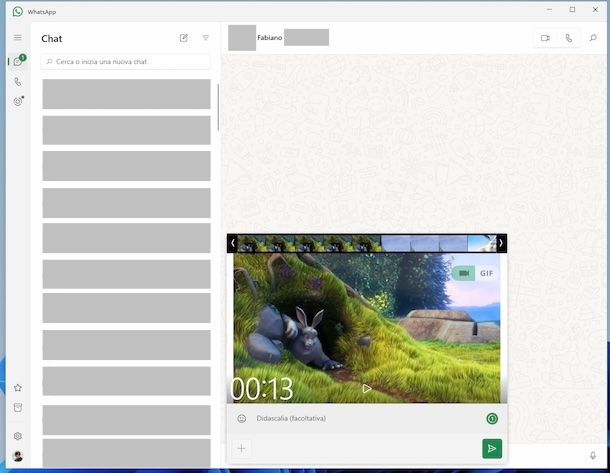Open archived chats
Viewport: 610px width, 473px height.
pos(18,407)
